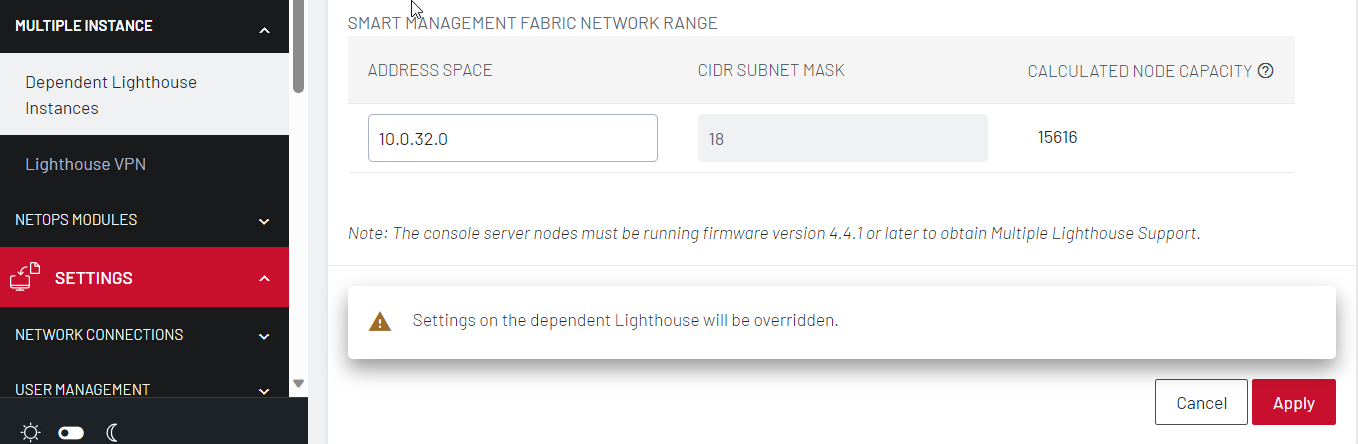Click the CIDR Subnet Mask field
This screenshot has width=1358, height=444.
click(x=842, y=138)
